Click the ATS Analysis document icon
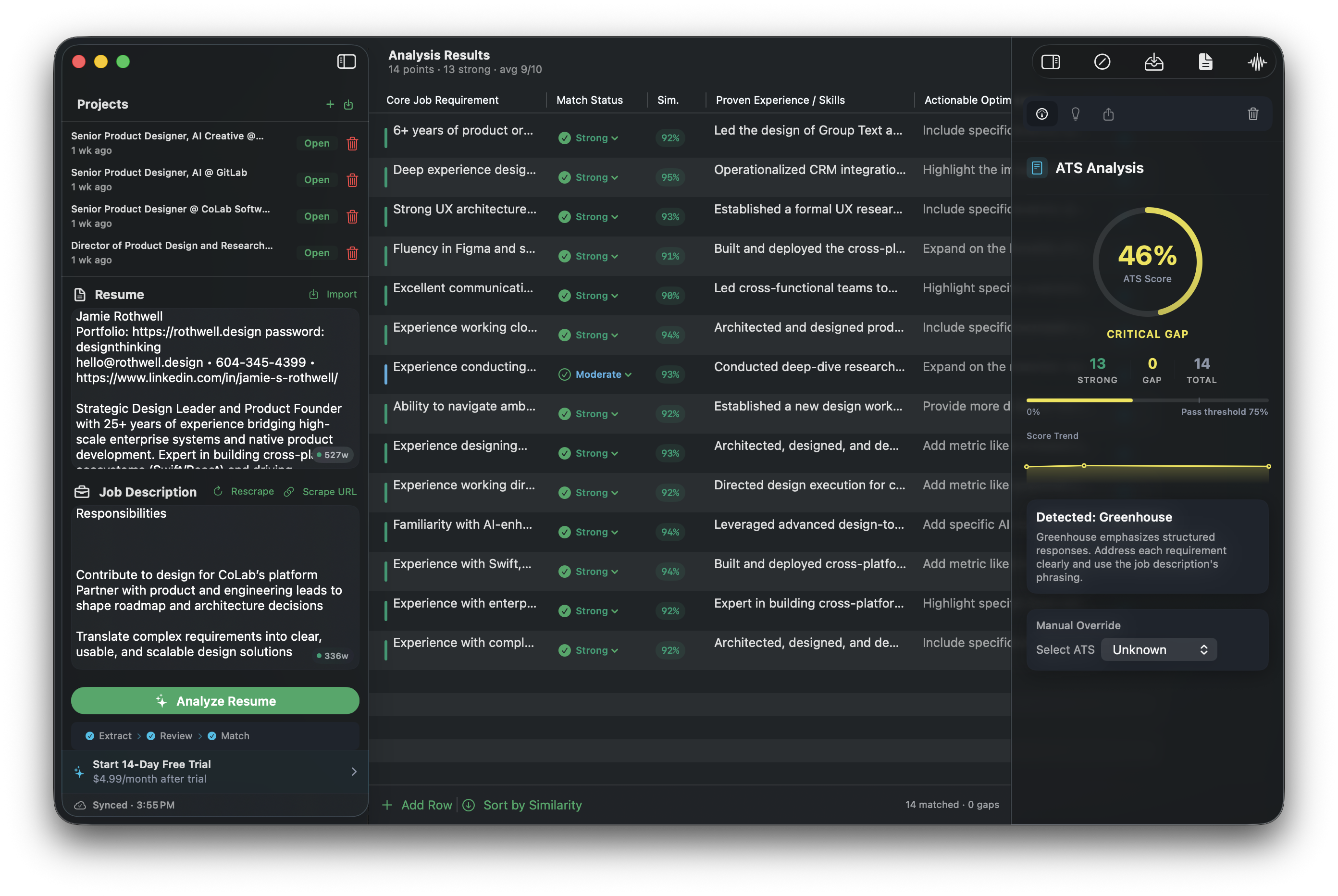This screenshot has height=896, width=1338. (x=1037, y=168)
